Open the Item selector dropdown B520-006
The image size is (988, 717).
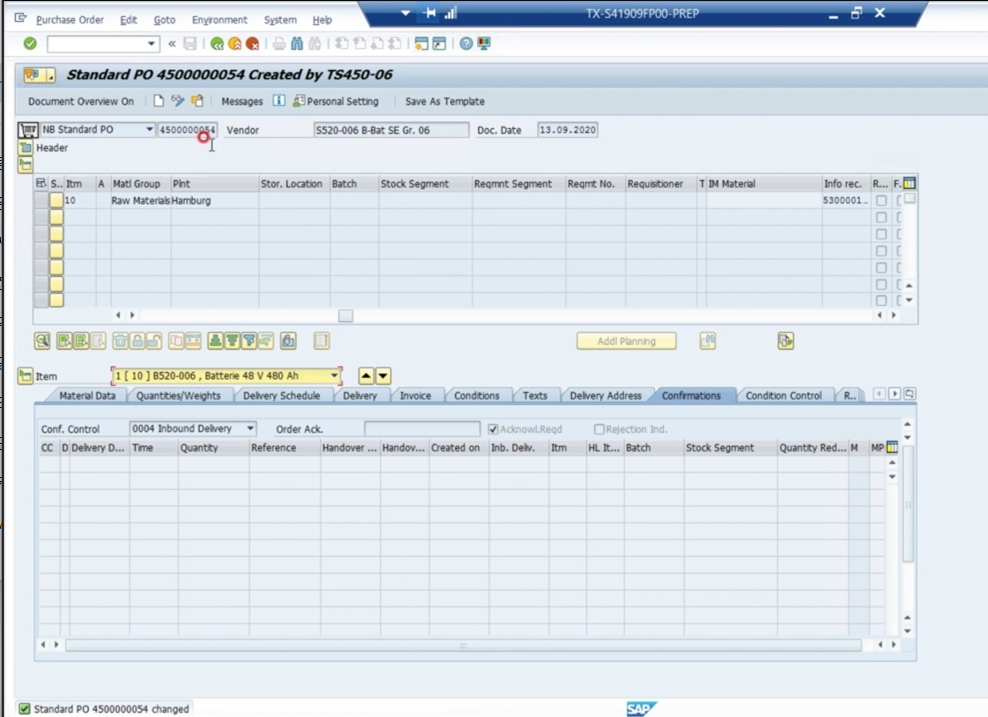334,376
